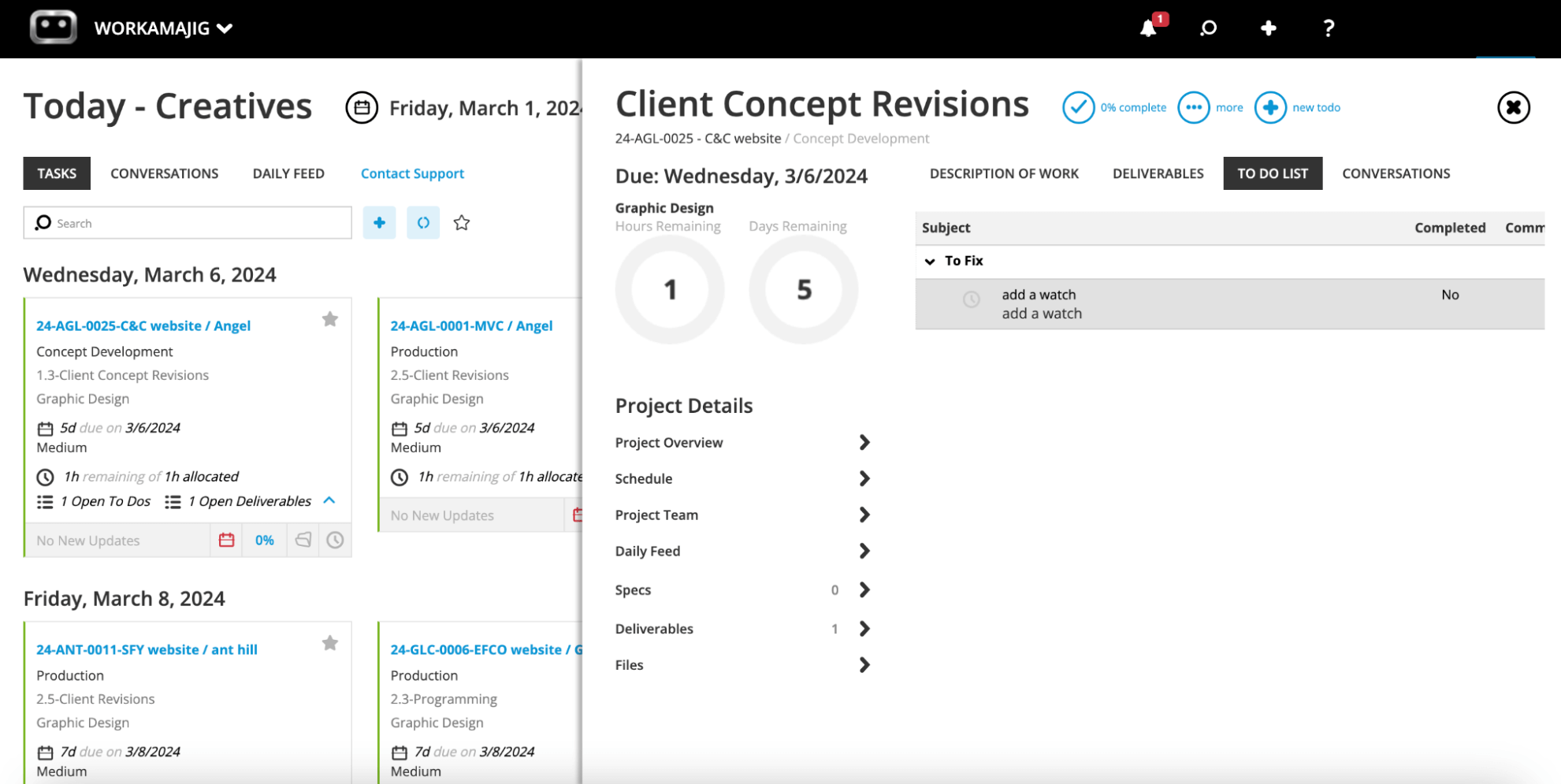Click the search magnifier in the top bar
The image size is (1561, 784).
[x=1208, y=28]
